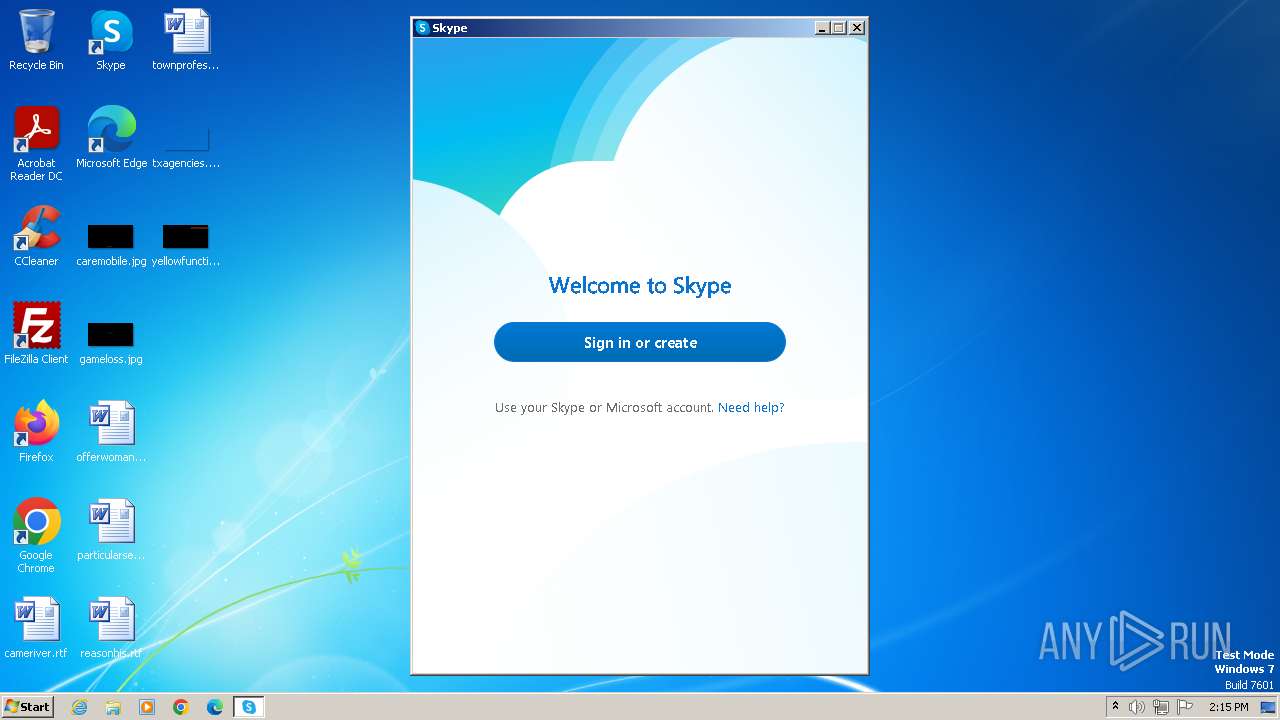Select CCleaner desktop shortcut
1280x720 pixels.
point(36,236)
